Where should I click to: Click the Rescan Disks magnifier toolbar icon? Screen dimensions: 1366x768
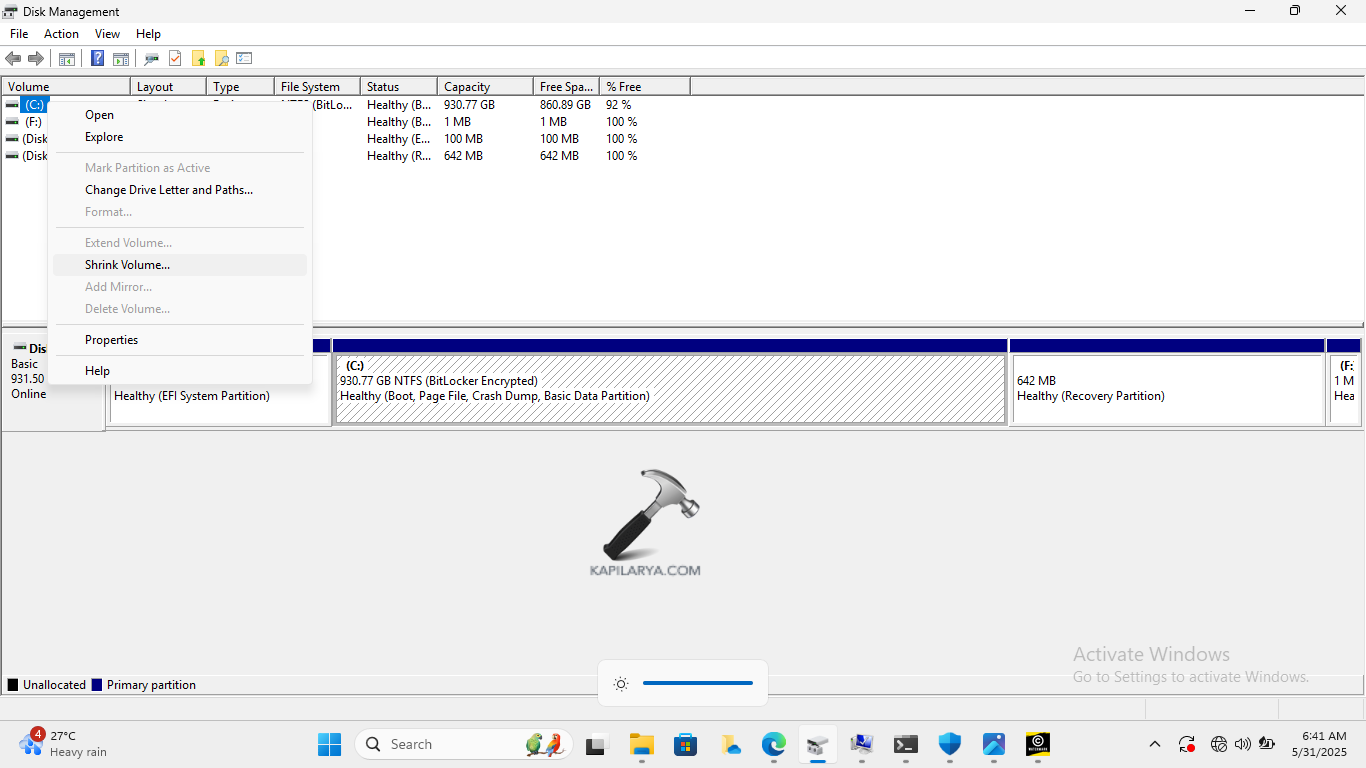pos(151,58)
